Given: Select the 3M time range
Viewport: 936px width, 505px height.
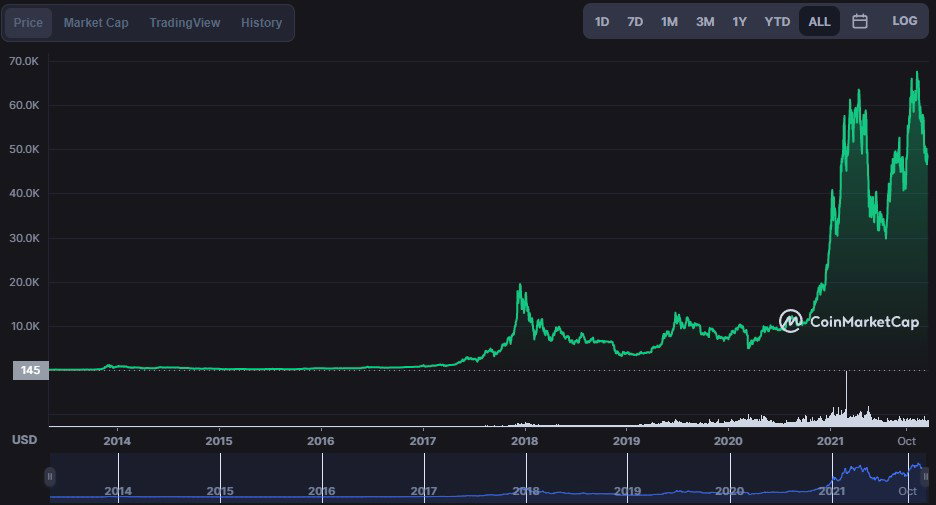Looking at the screenshot, I should [705, 21].
